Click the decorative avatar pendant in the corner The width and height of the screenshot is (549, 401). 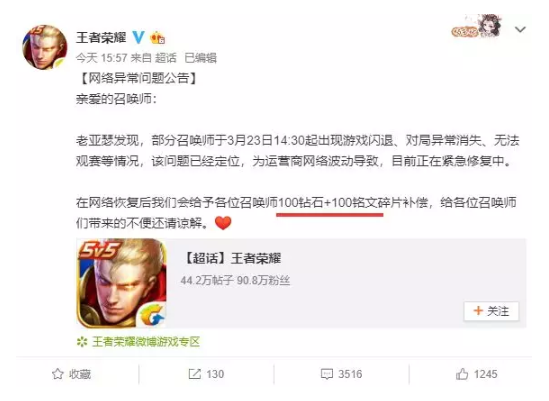pos(477,26)
